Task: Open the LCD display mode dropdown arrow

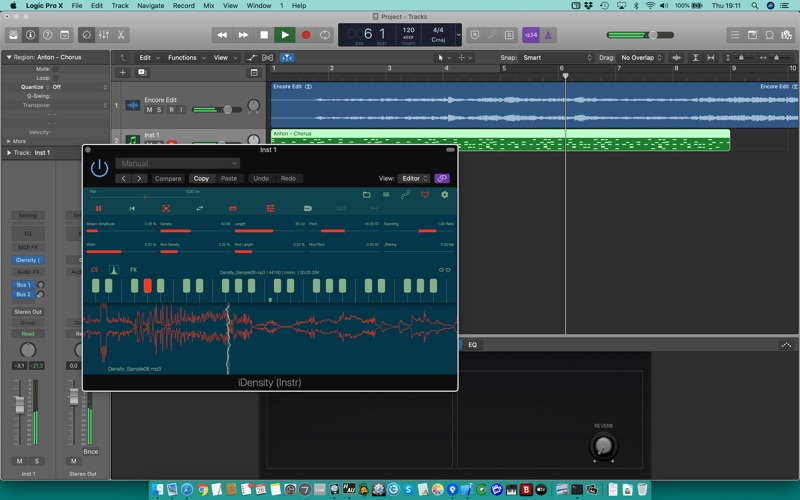Action: (458, 35)
